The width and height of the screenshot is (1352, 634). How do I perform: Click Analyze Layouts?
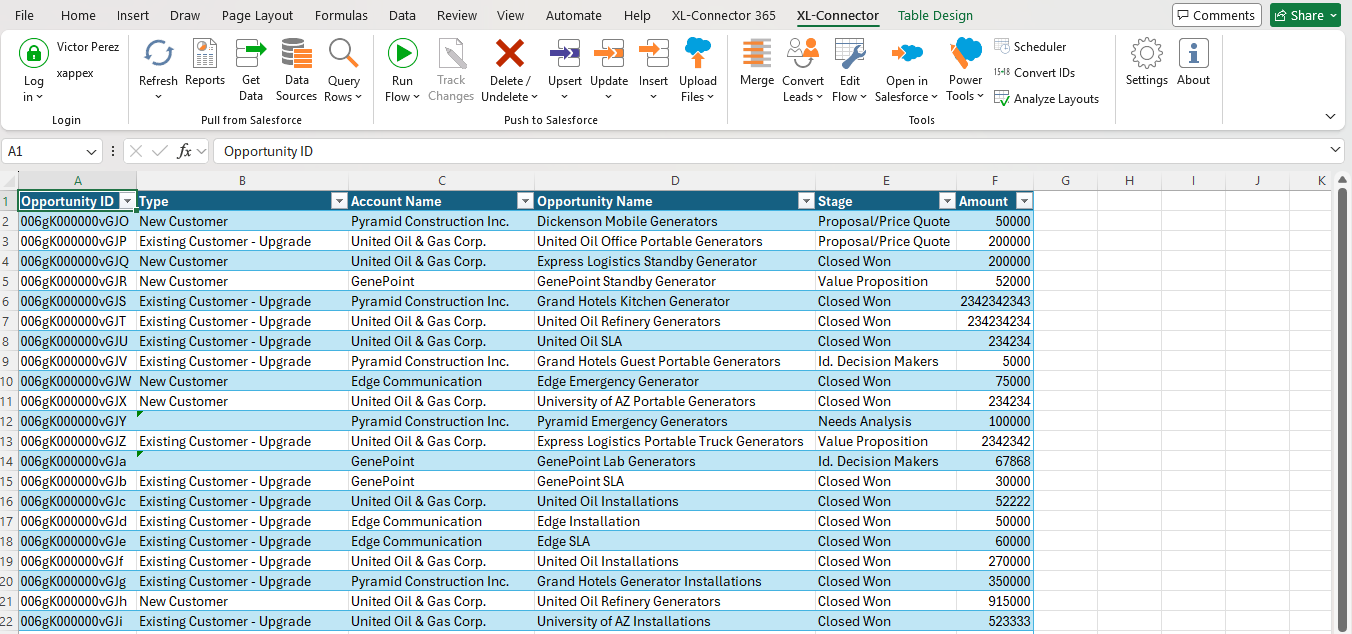tap(1046, 99)
